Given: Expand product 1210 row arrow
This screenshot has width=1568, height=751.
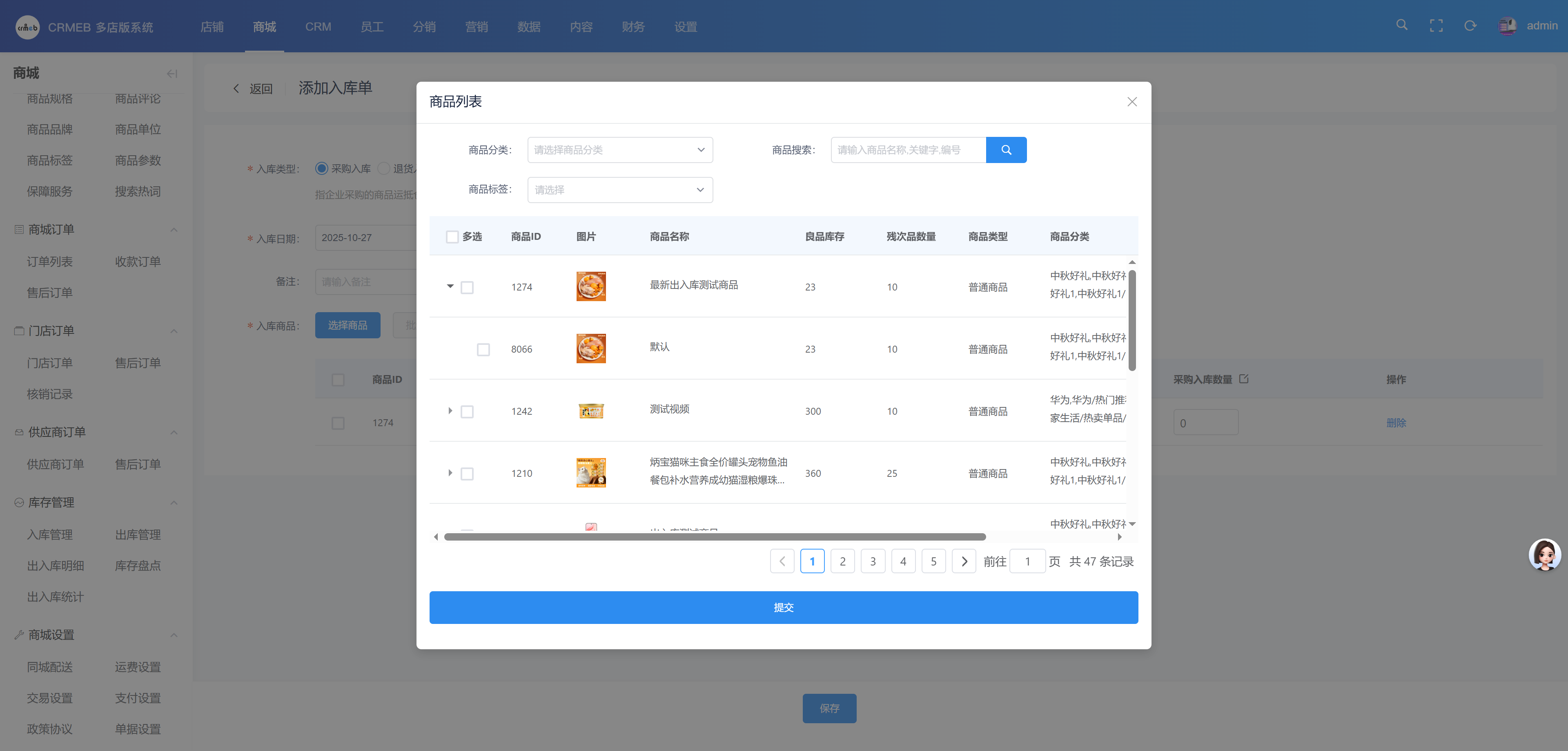Looking at the screenshot, I should click(x=450, y=473).
